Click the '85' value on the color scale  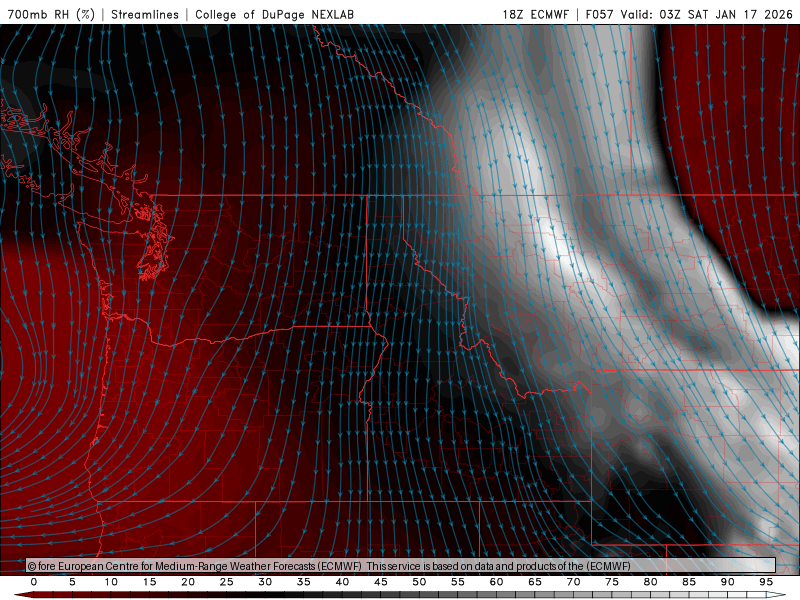click(689, 582)
